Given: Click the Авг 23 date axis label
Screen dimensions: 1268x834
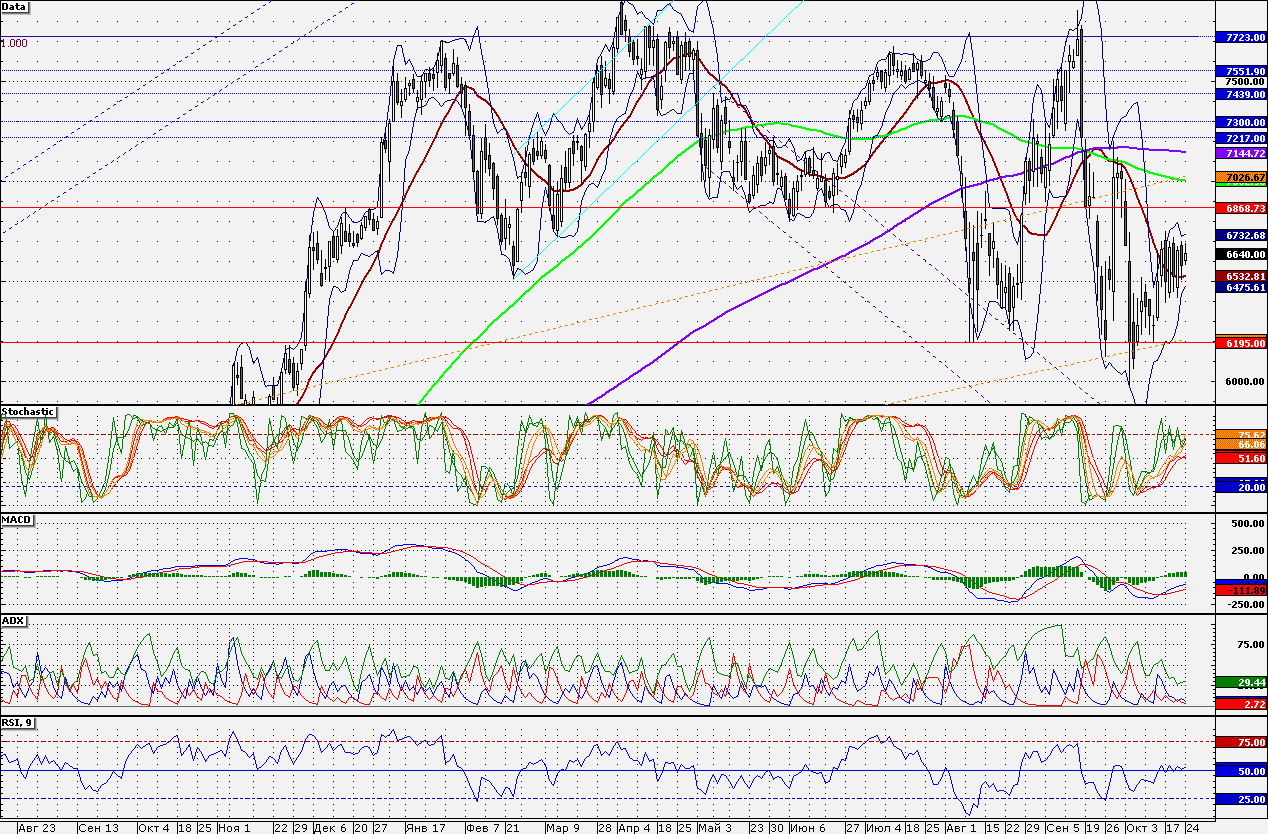Looking at the screenshot, I should click(37, 828).
